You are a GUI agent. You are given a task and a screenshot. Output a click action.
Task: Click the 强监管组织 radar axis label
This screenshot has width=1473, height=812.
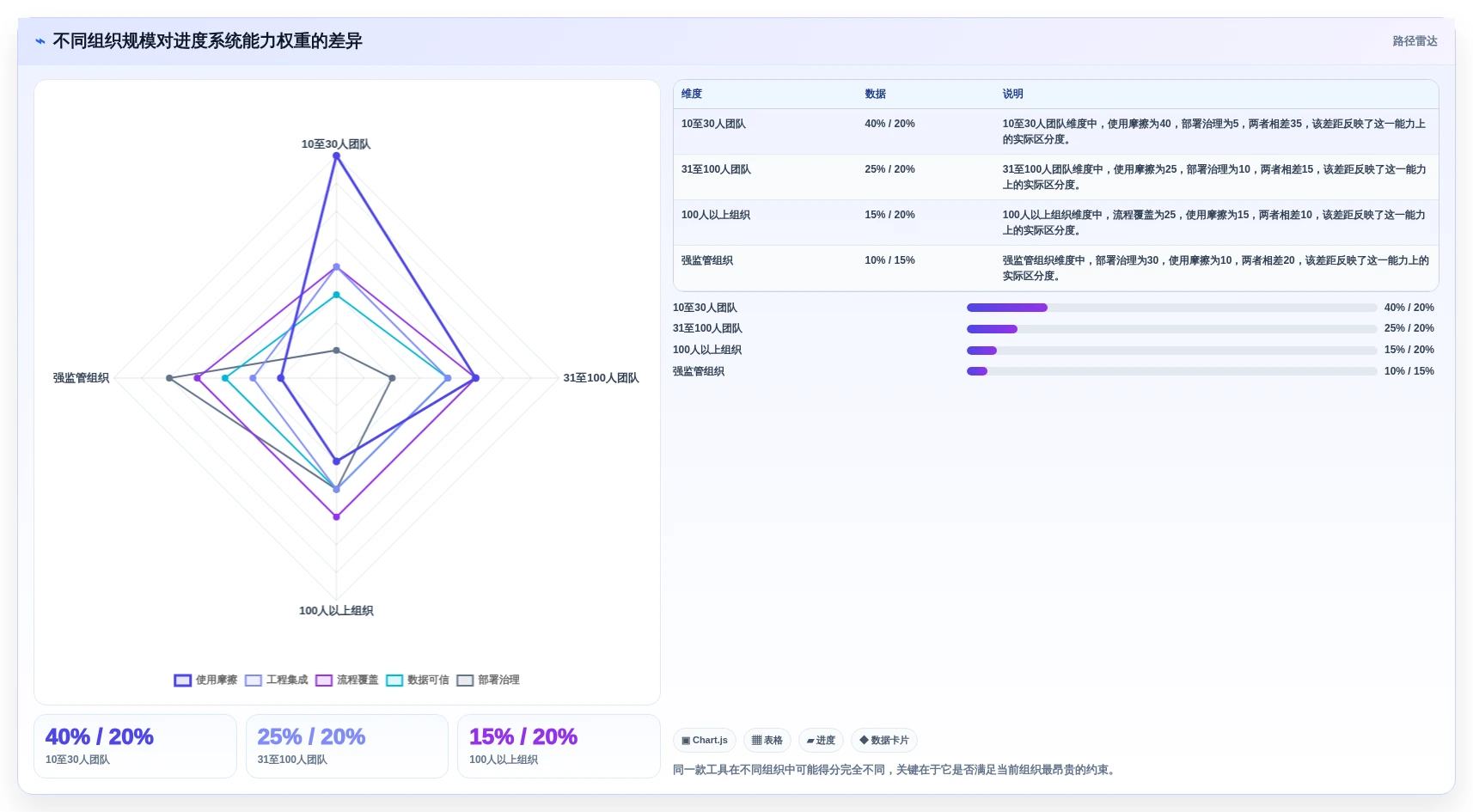81,378
